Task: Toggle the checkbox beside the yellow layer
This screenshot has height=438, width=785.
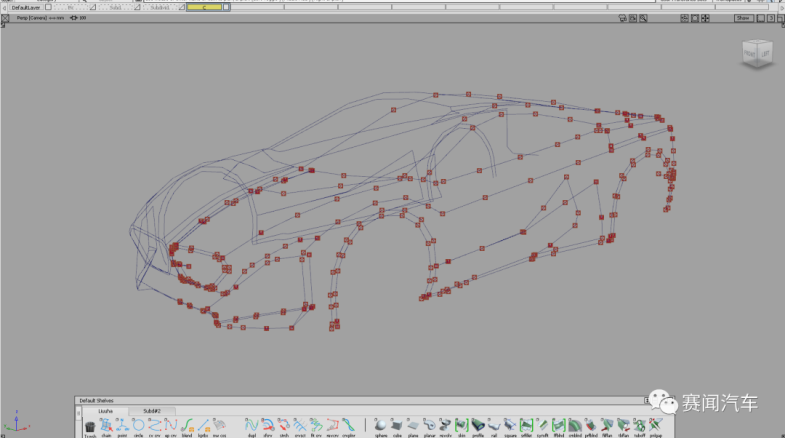Action: click(x=226, y=7)
